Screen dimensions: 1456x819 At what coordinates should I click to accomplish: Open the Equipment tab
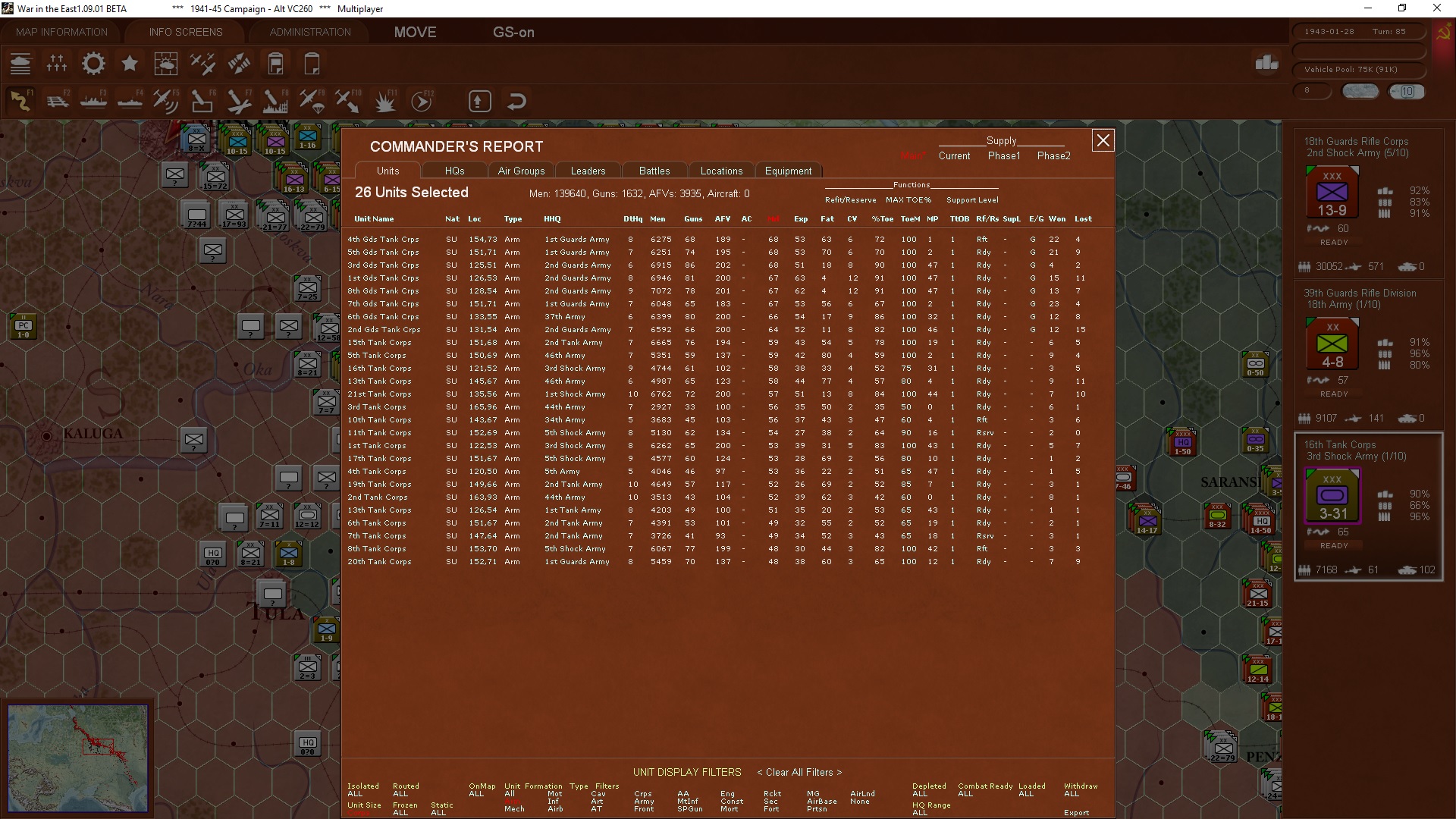(788, 171)
